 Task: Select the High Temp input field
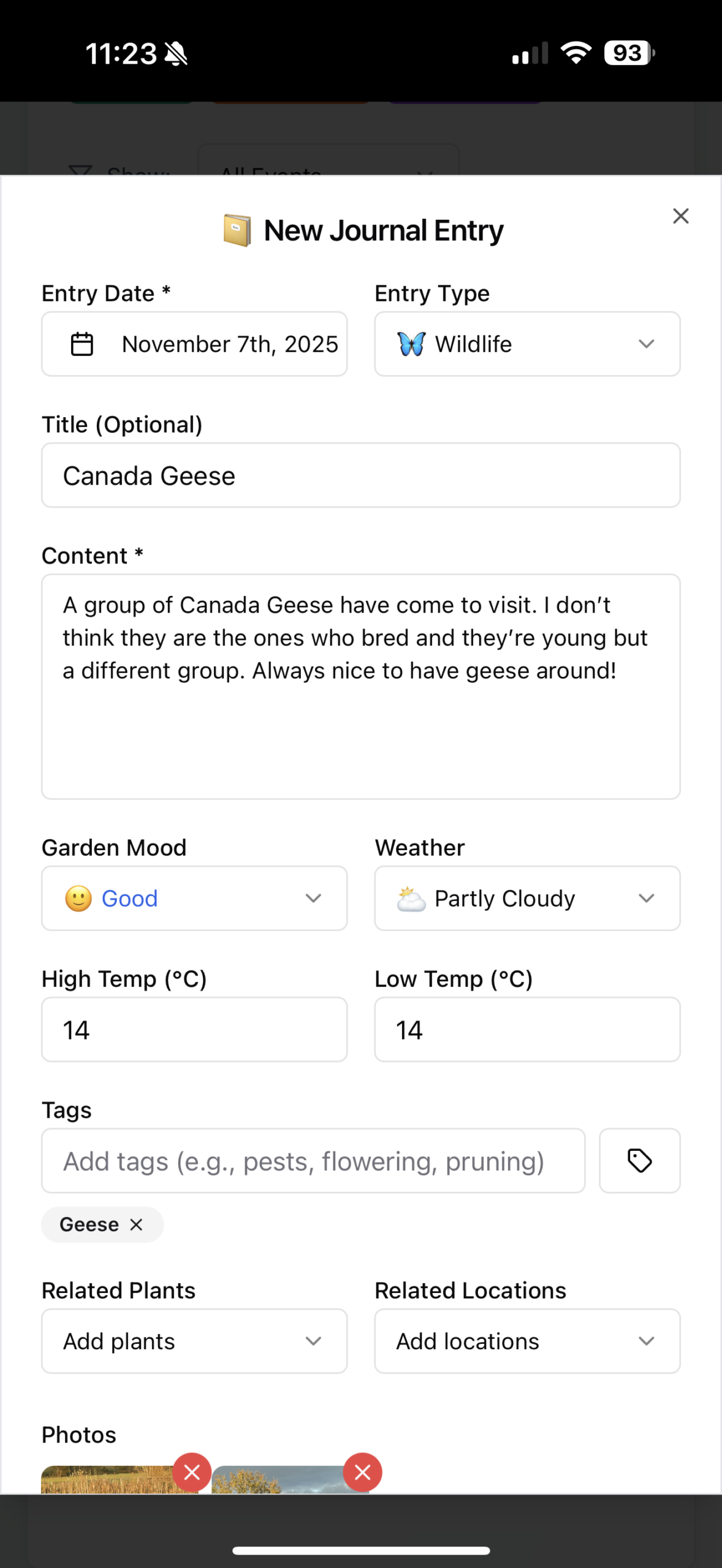click(194, 1030)
